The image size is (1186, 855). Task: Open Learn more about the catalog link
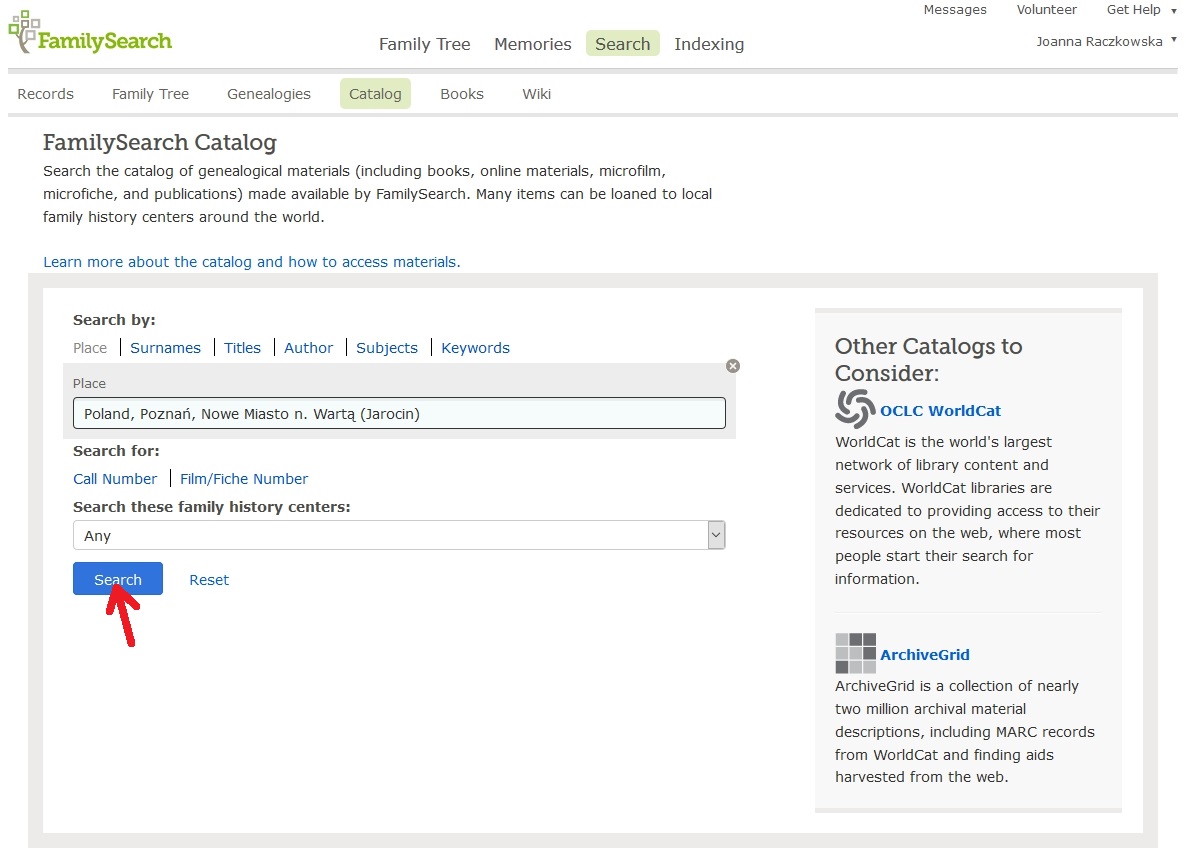pyautogui.click(x=251, y=262)
